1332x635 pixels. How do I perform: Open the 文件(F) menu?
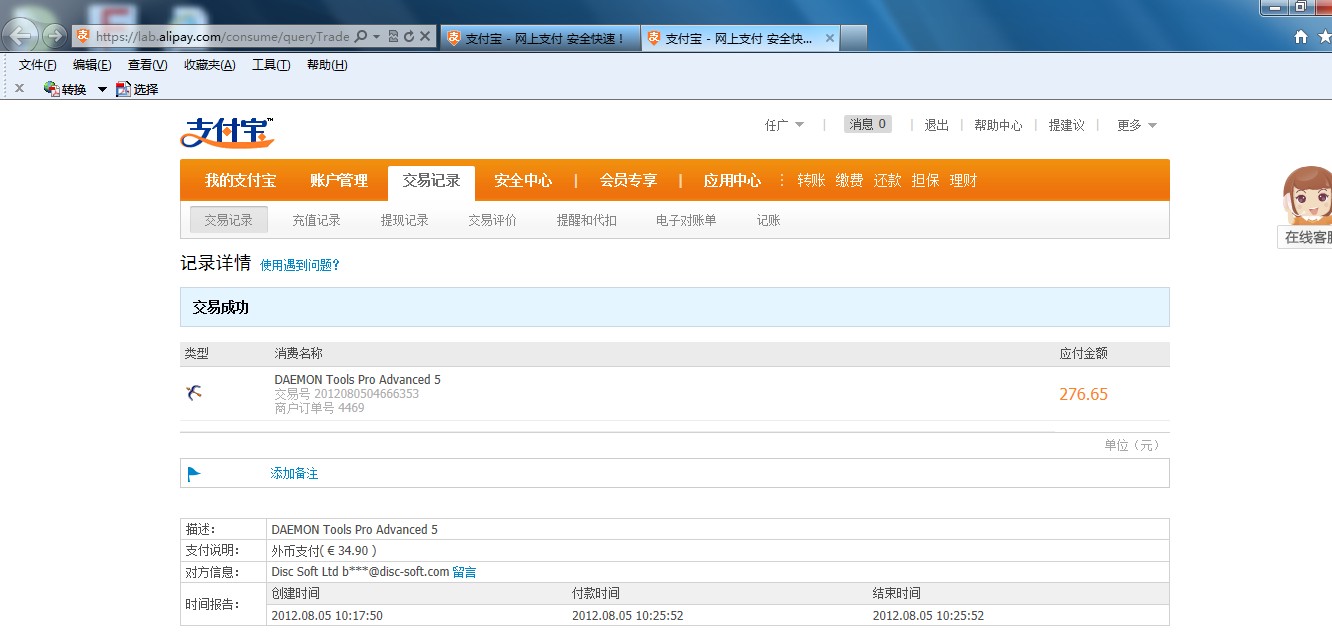tap(38, 65)
